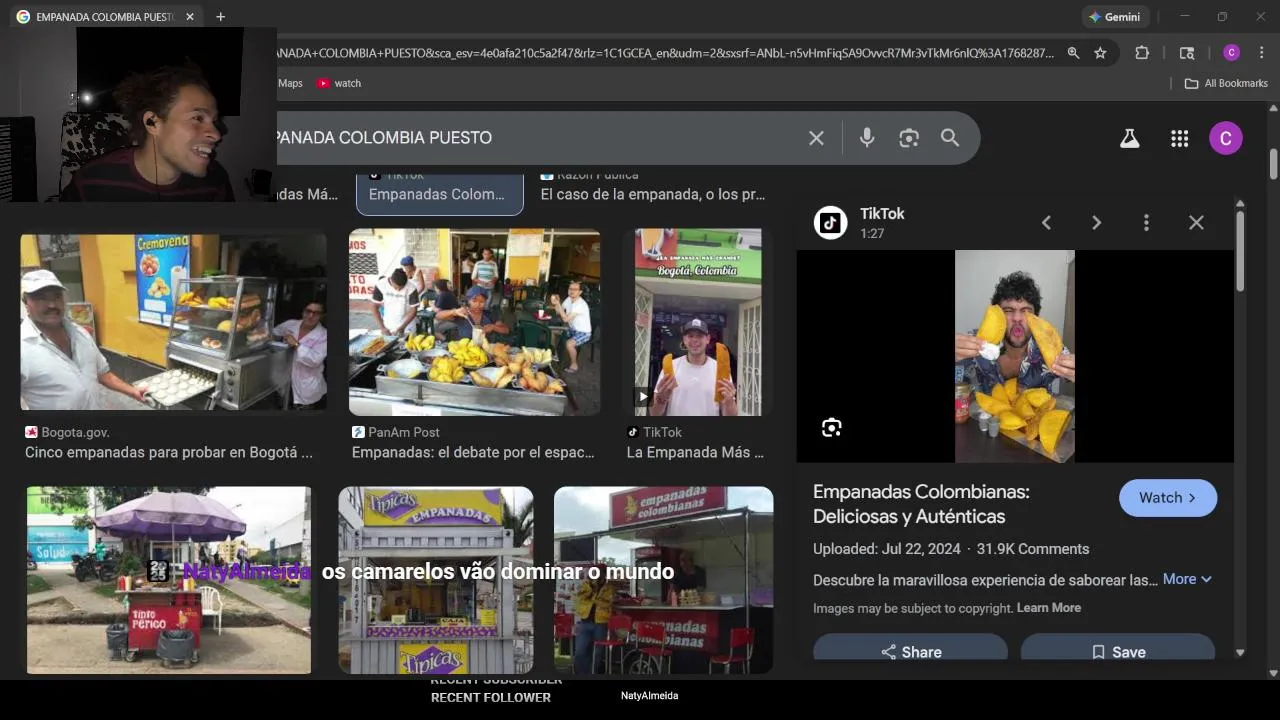Open the All Bookmarks folder
The width and height of the screenshot is (1280, 720).
tap(1226, 83)
